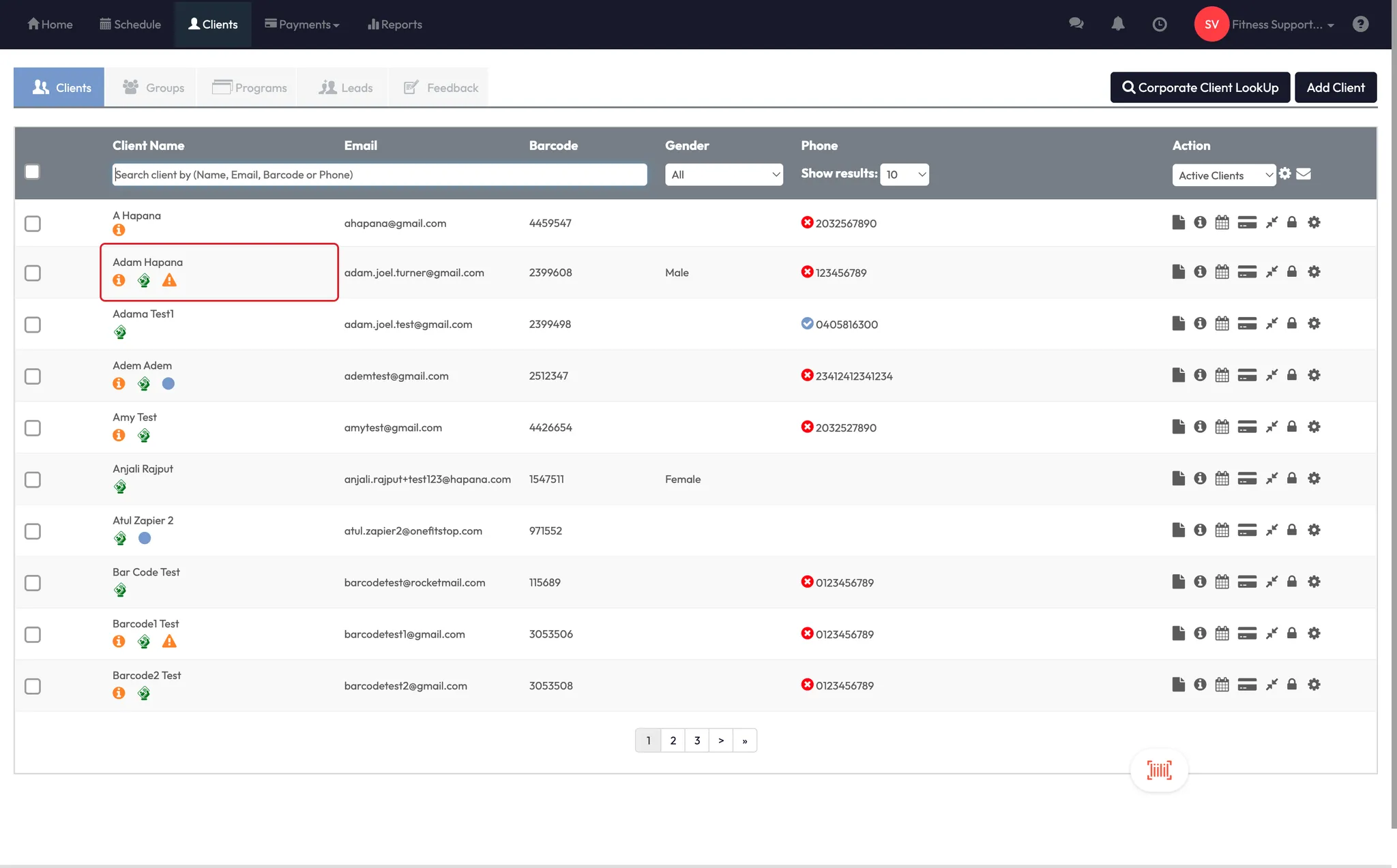Open the help question mark icon
This screenshot has width=1397, height=868.
pos(1360,24)
